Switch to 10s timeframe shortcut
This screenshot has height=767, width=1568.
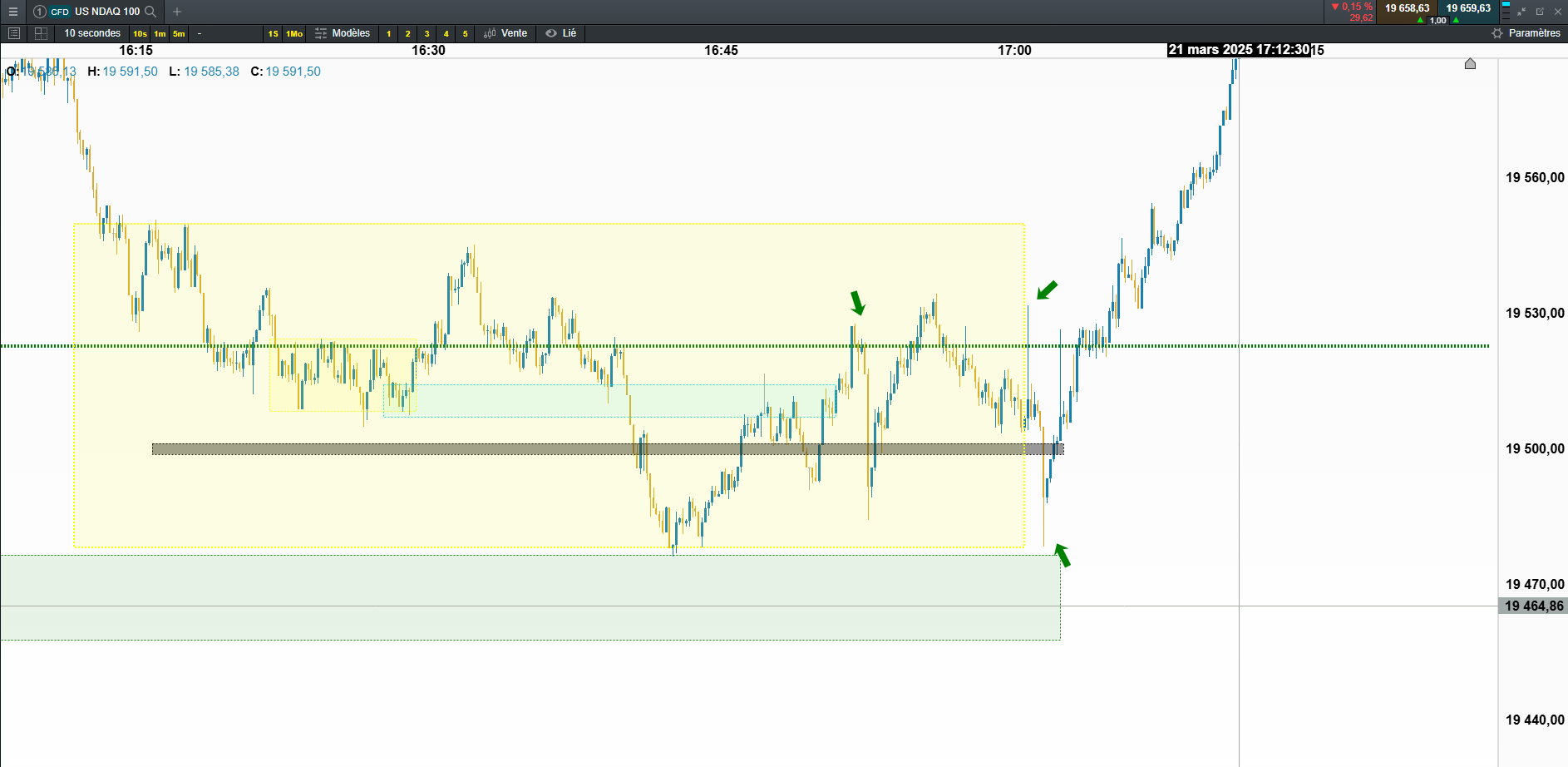click(x=140, y=34)
